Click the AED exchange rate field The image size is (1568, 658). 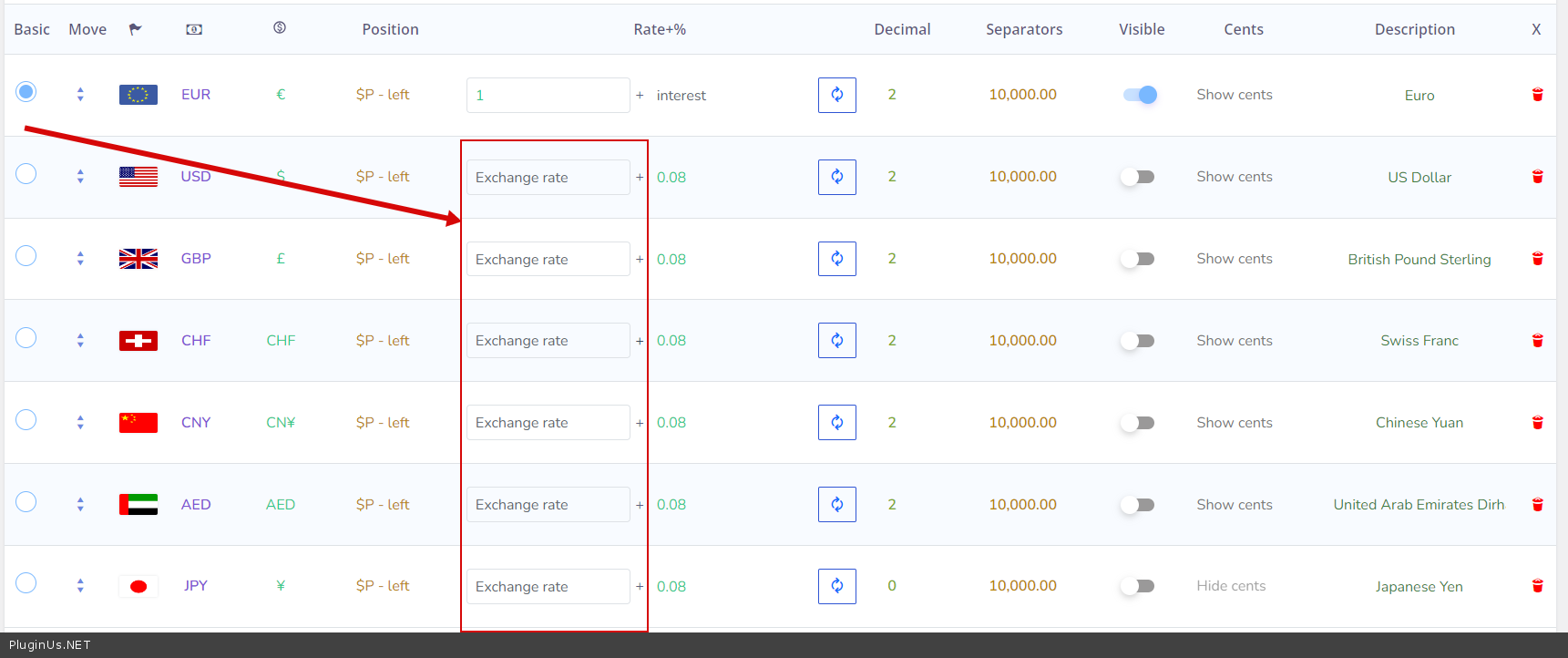point(548,505)
